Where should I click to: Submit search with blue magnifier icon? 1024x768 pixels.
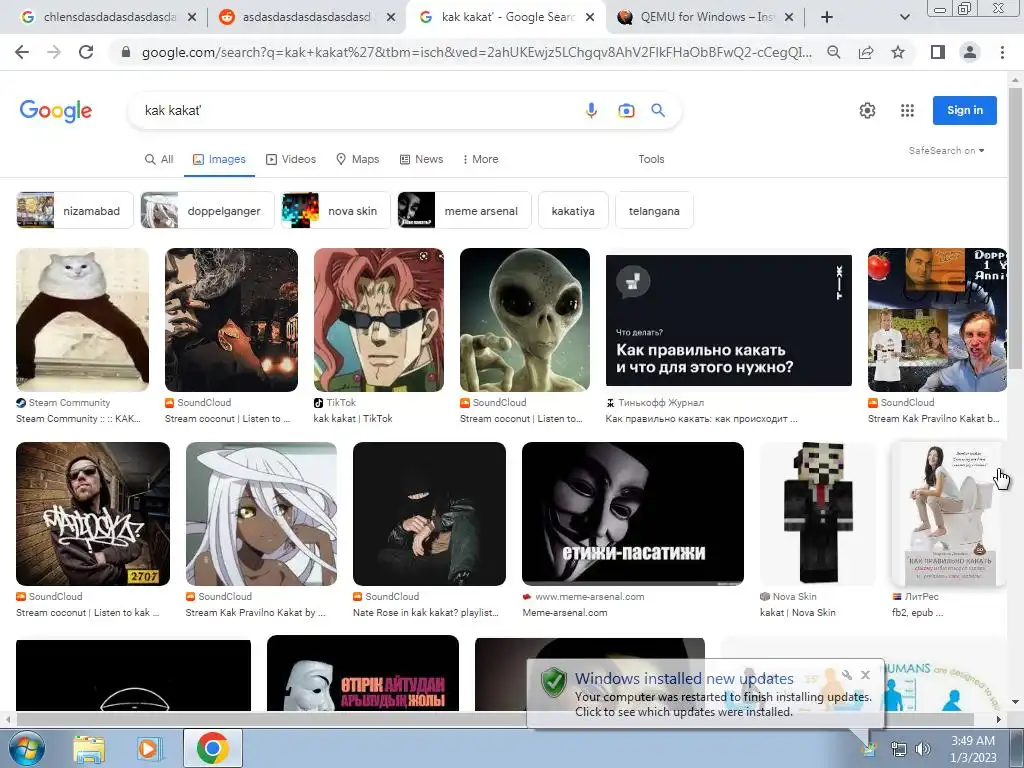[658, 110]
